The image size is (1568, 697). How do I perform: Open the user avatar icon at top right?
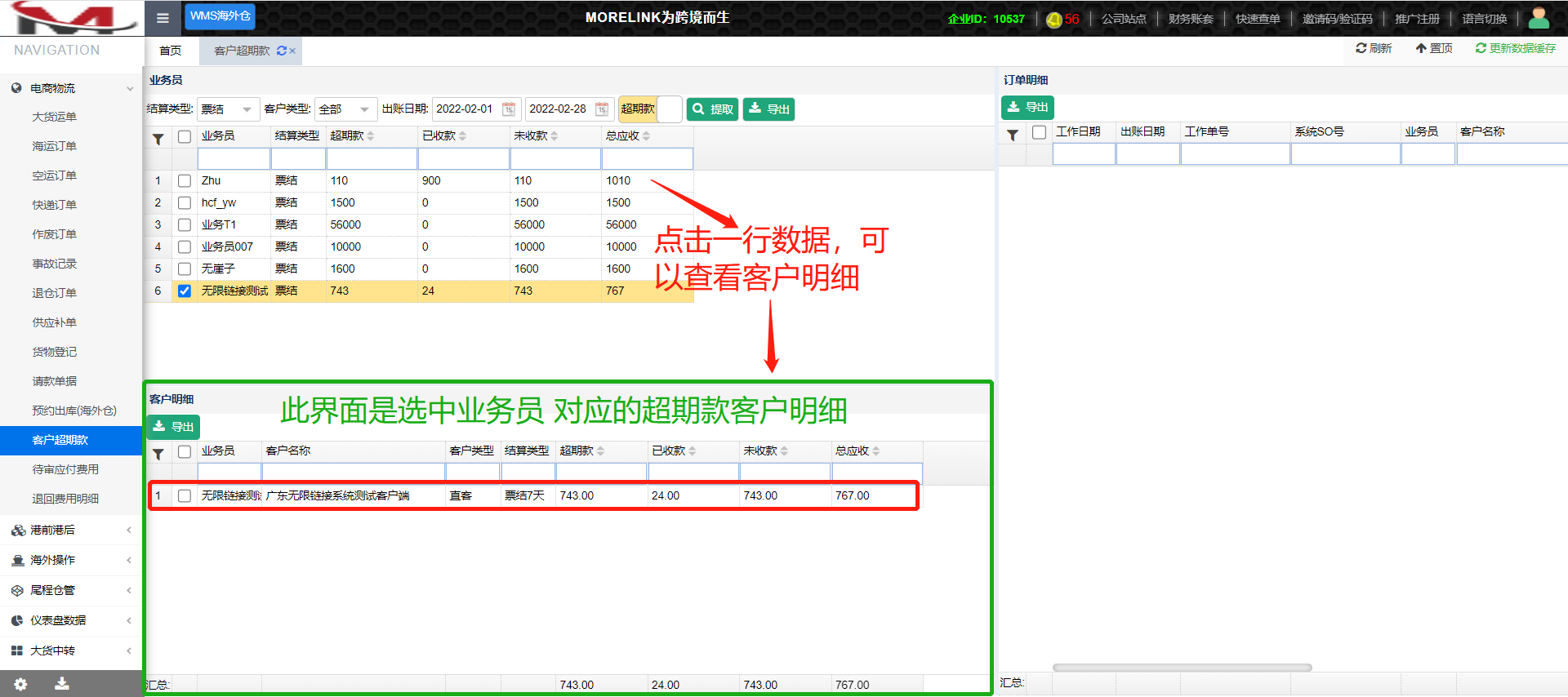1538,18
